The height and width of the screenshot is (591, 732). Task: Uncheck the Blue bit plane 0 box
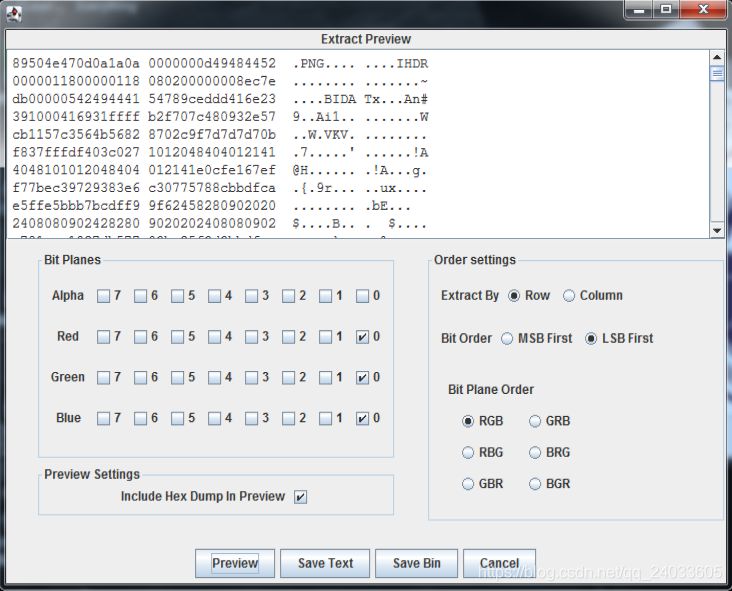point(362,418)
